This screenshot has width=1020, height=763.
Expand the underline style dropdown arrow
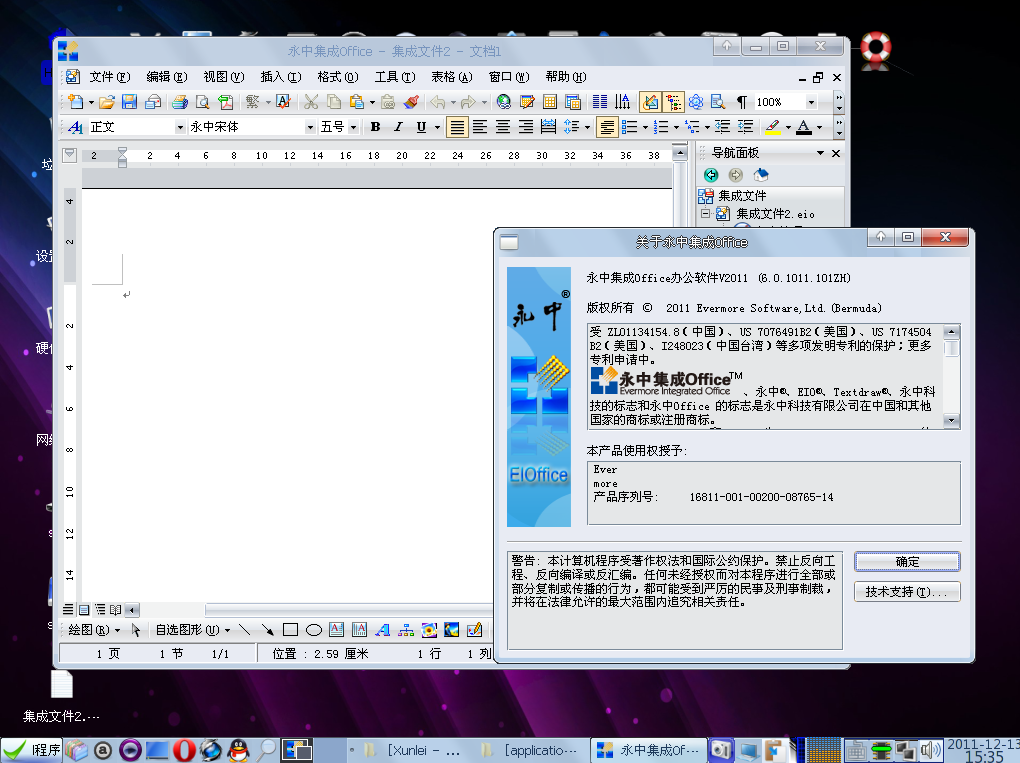[437, 127]
